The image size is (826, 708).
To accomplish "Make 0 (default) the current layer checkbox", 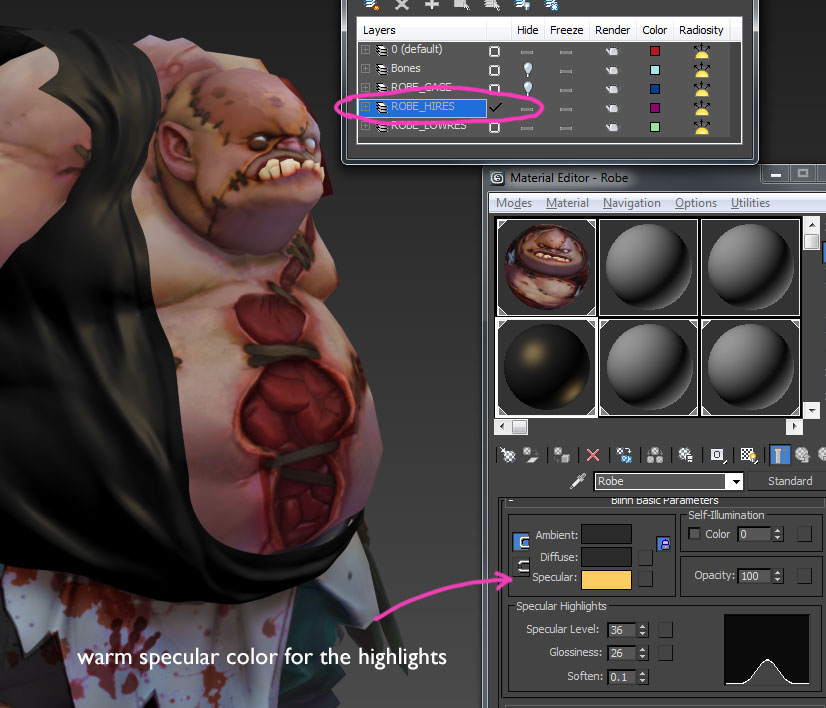I will 494,51.
